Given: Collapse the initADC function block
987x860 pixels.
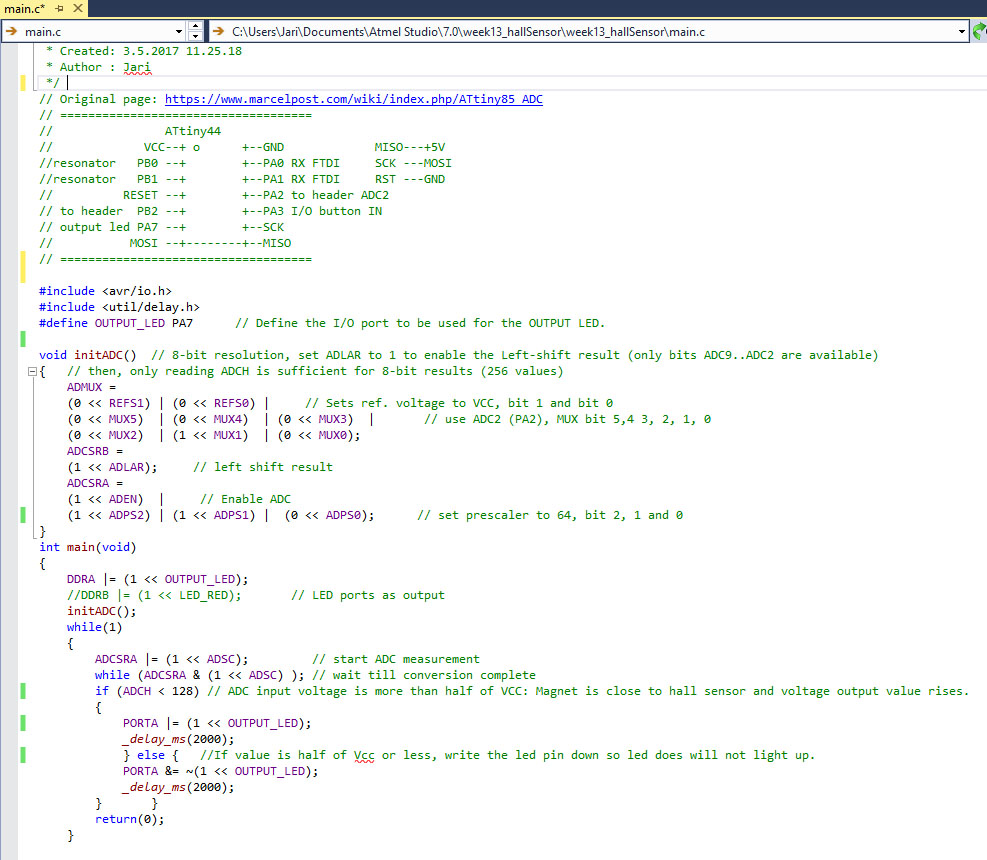Looking at the screenshot, I should [32, 371].
